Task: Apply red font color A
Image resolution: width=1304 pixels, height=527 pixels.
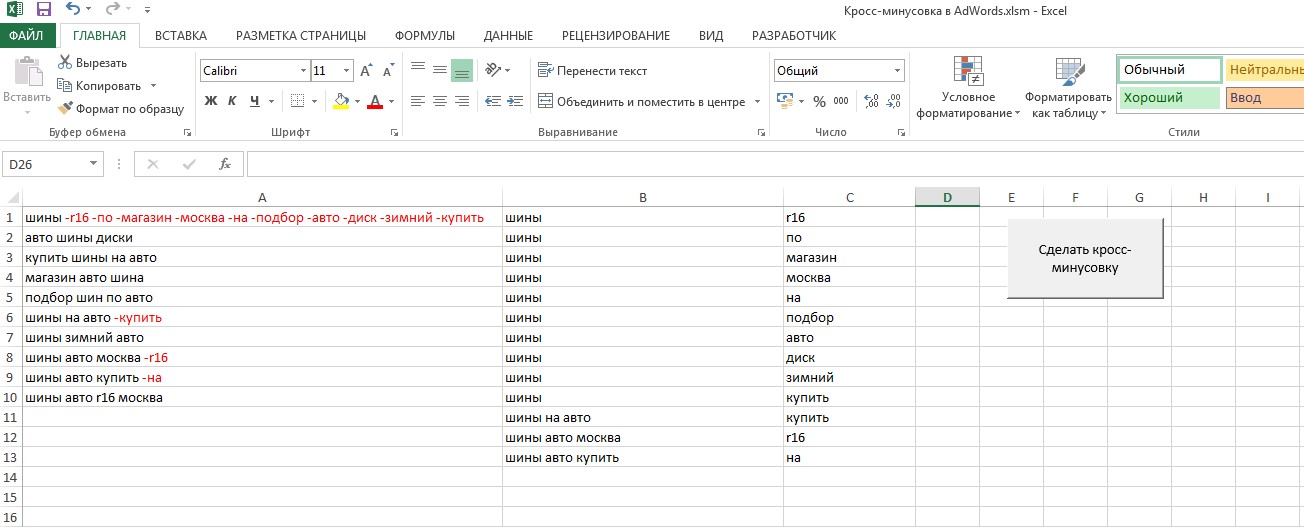Action: click(376, 101)
